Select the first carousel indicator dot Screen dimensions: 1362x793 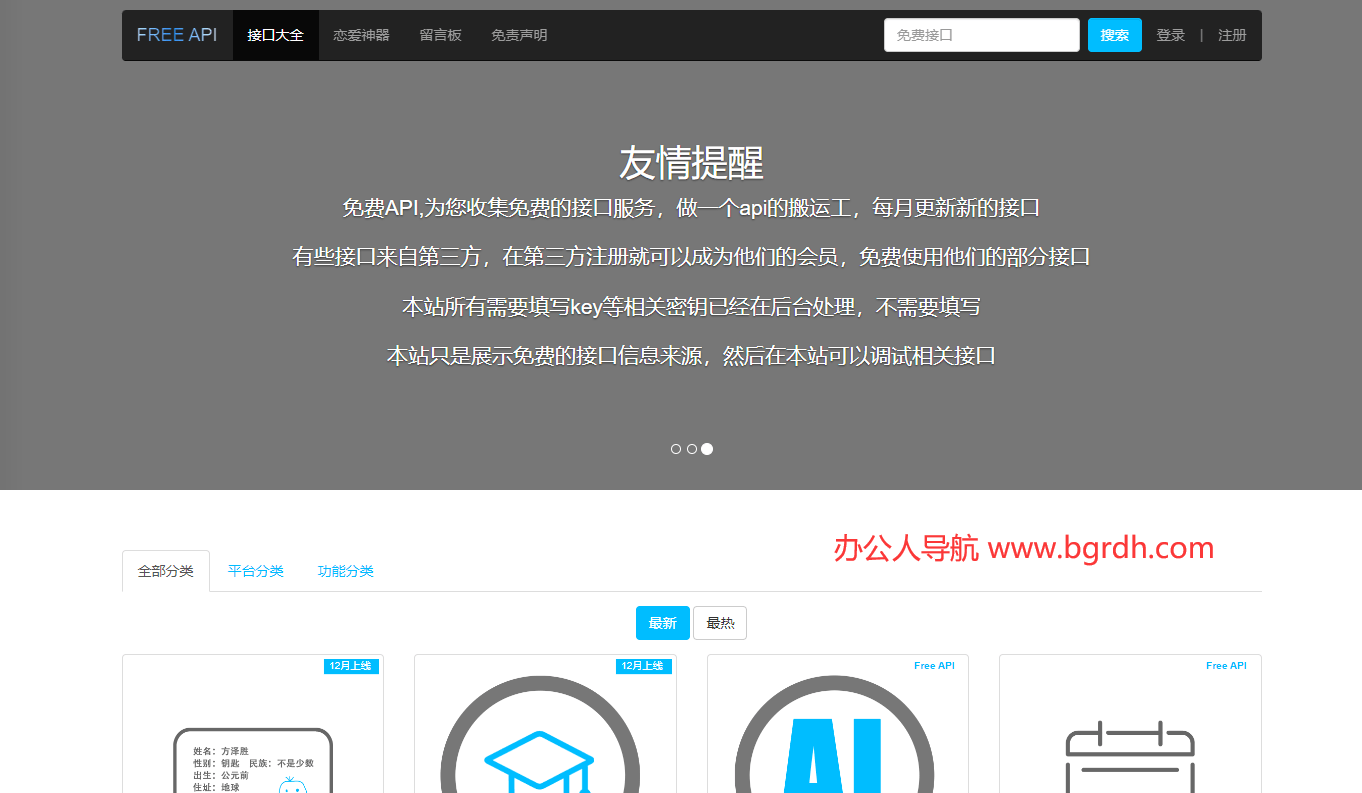(676, 449)
